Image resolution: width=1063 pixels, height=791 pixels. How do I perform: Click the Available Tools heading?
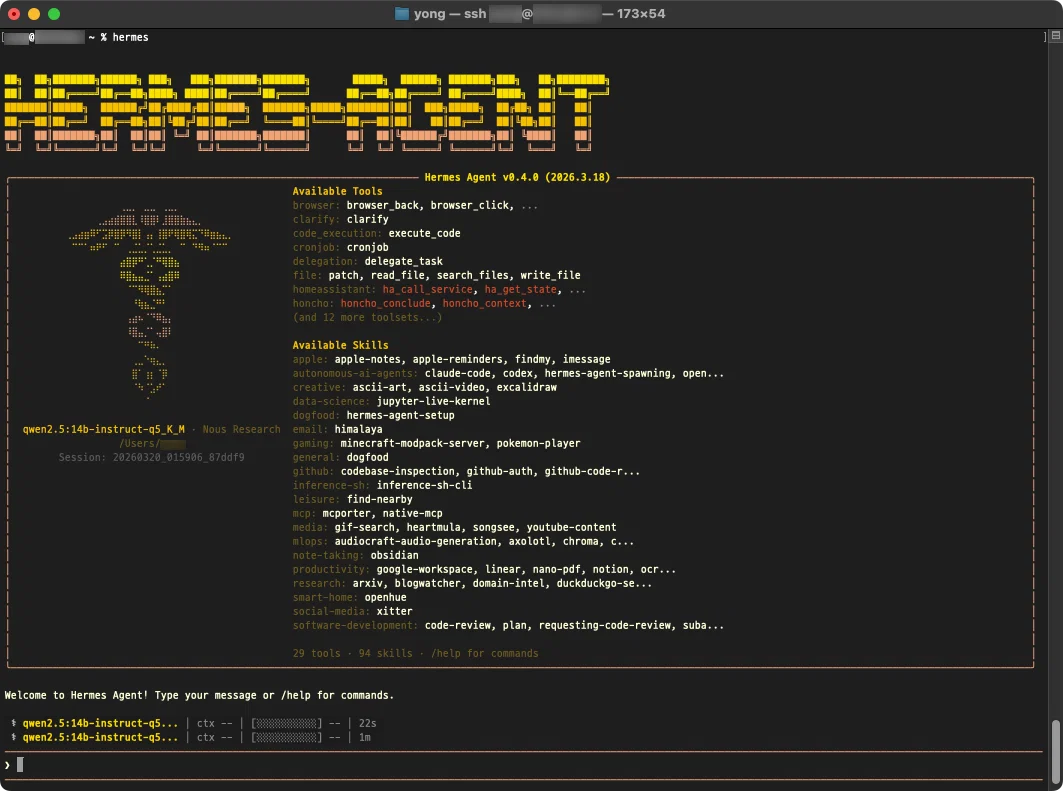[337, 191]
